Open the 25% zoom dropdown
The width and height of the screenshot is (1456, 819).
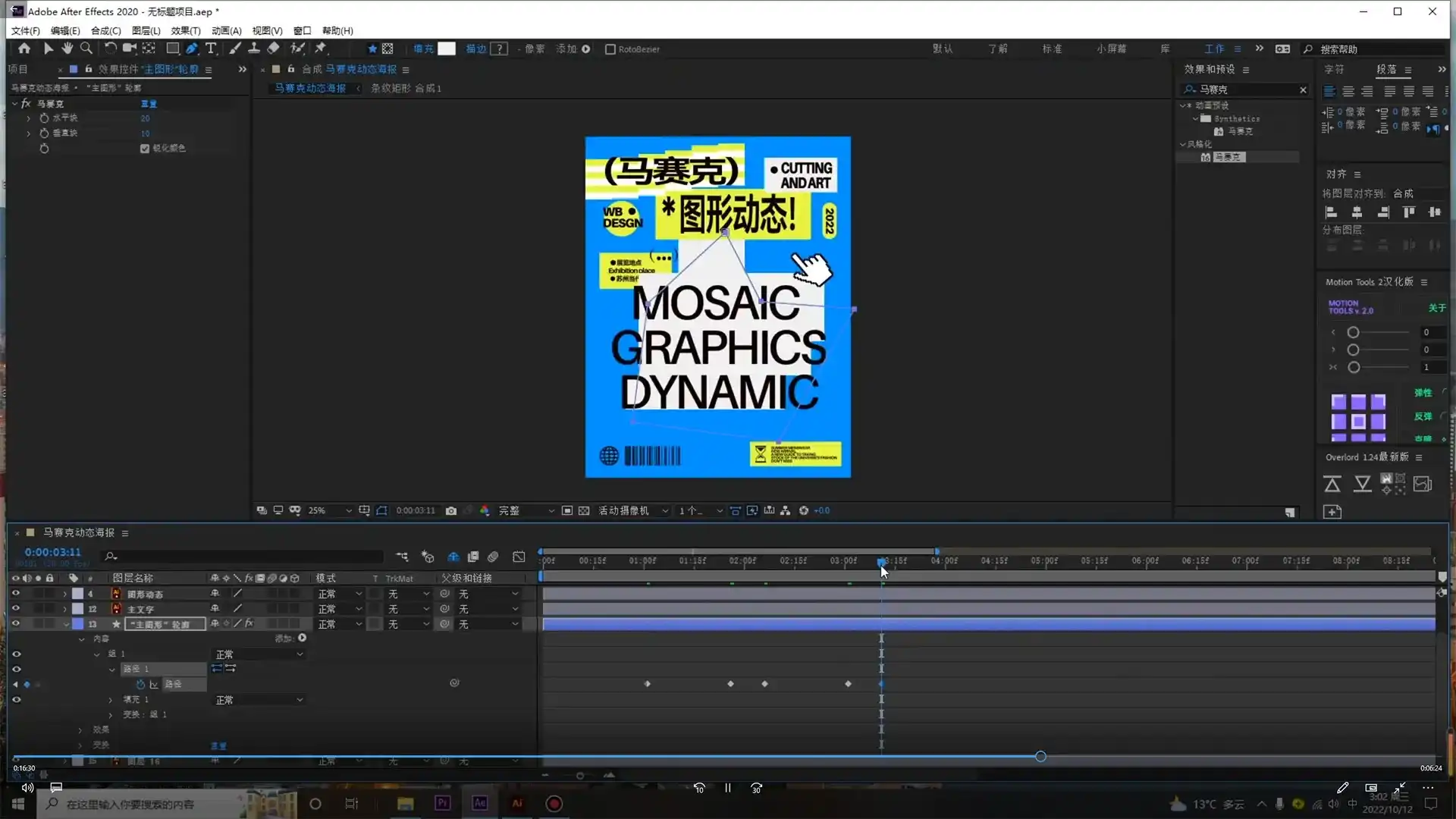330,510
